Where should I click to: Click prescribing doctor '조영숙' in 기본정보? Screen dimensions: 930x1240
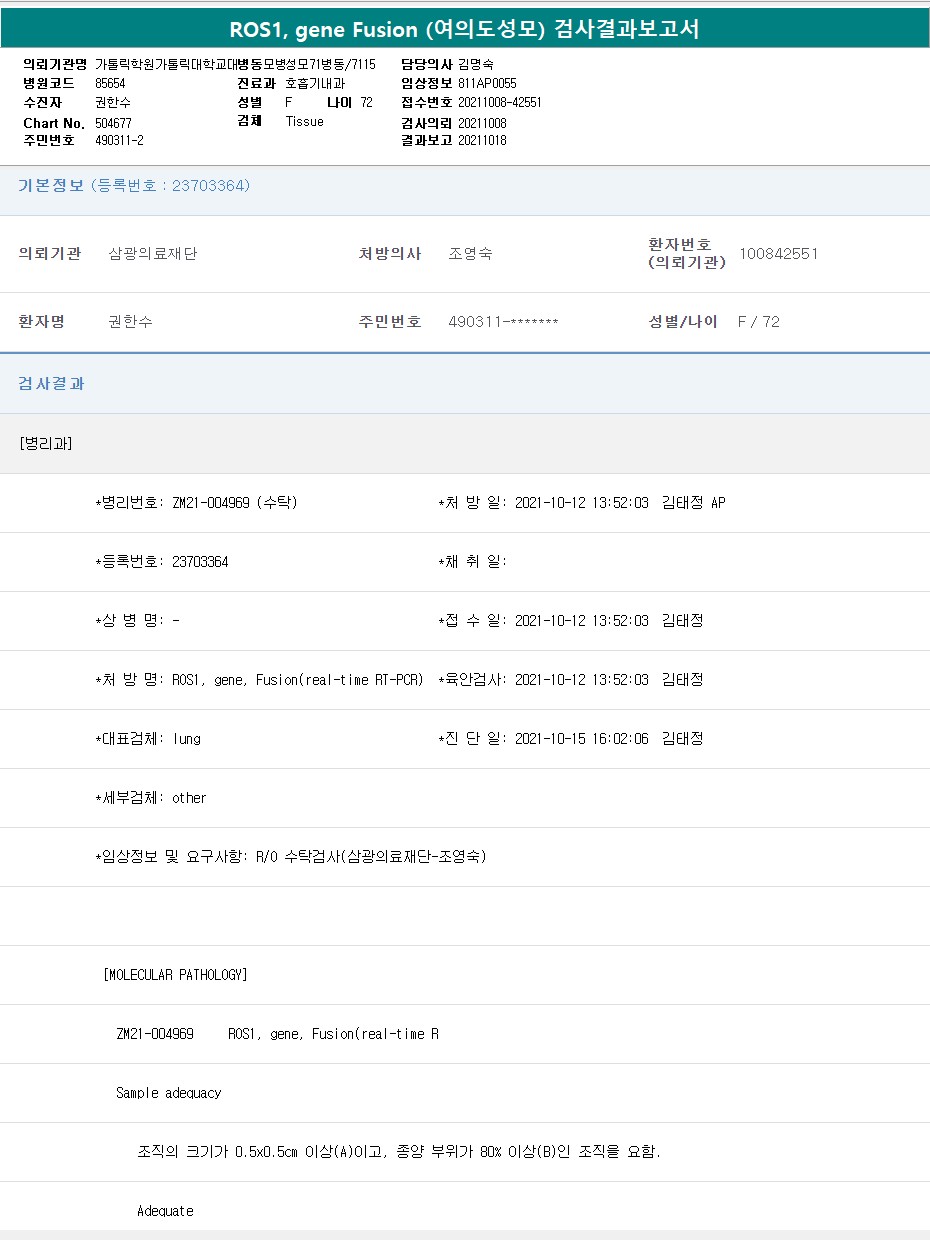[x=470, y=254]
